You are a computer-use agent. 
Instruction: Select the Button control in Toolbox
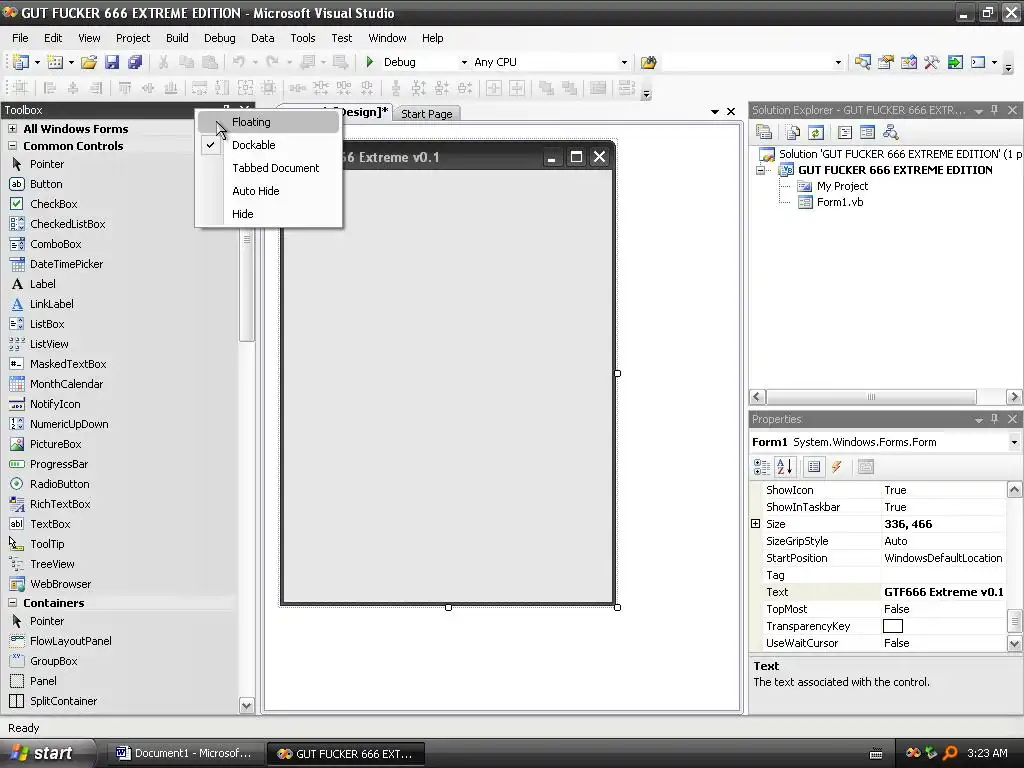[46, 184]
